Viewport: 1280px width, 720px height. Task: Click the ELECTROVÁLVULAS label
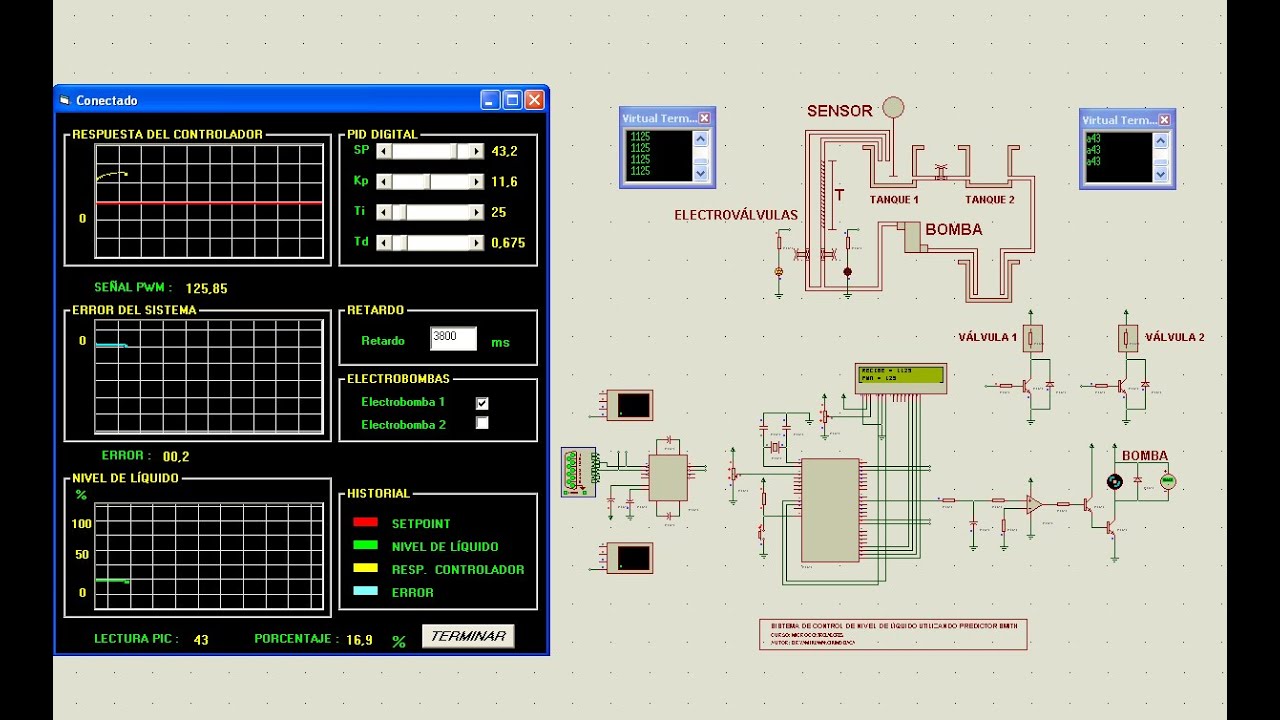pyautogui.click(x=736, y=215)
